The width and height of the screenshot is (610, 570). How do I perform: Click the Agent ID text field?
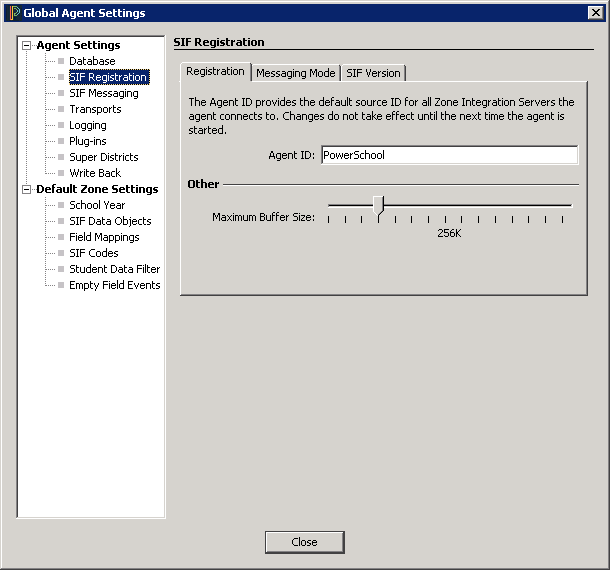449,155
